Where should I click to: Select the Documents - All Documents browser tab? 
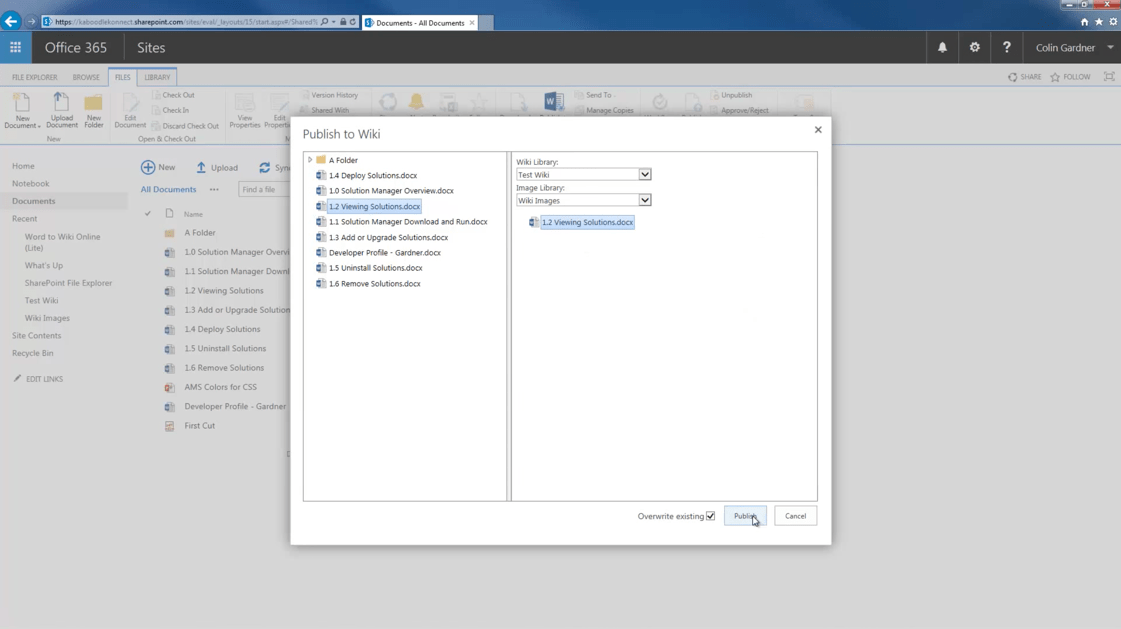[x=420, y=23]
